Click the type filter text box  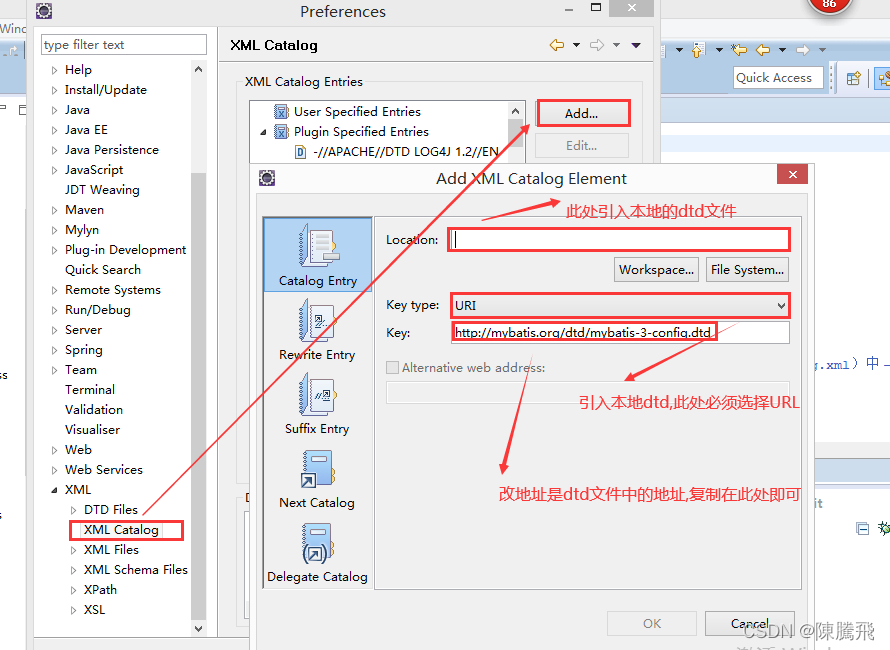[124, 44]
